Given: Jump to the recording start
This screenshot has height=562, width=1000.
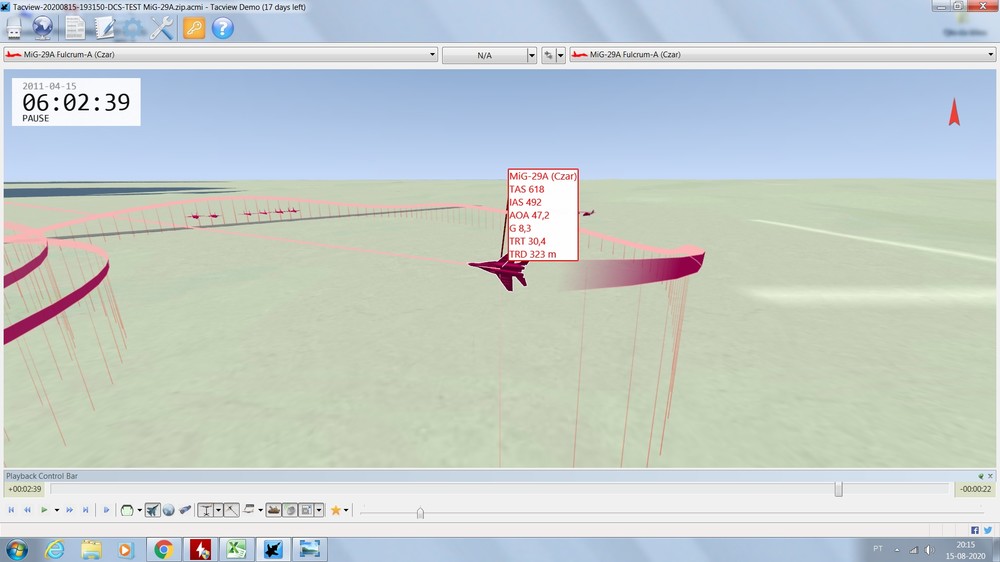Looking at the screenshot, I should [11, 510].
